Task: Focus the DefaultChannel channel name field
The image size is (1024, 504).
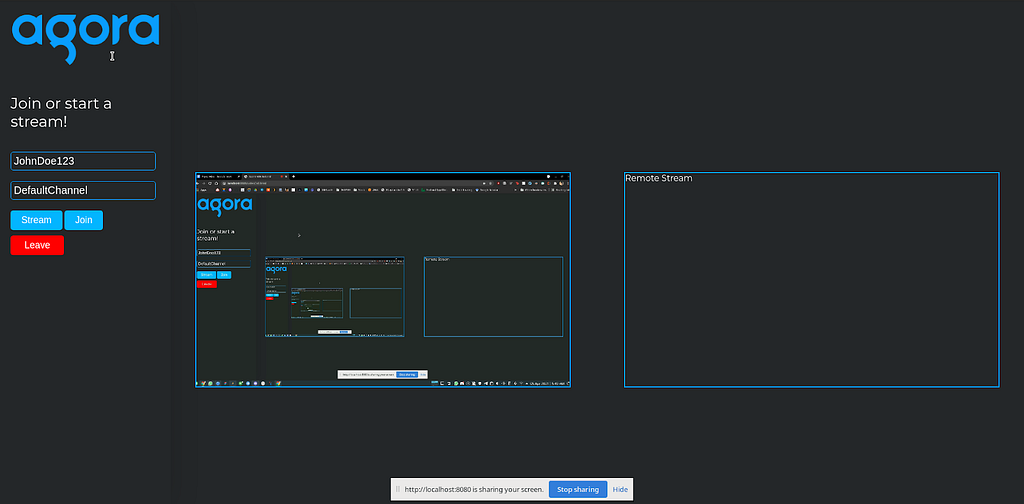Action: coord(83,191)
